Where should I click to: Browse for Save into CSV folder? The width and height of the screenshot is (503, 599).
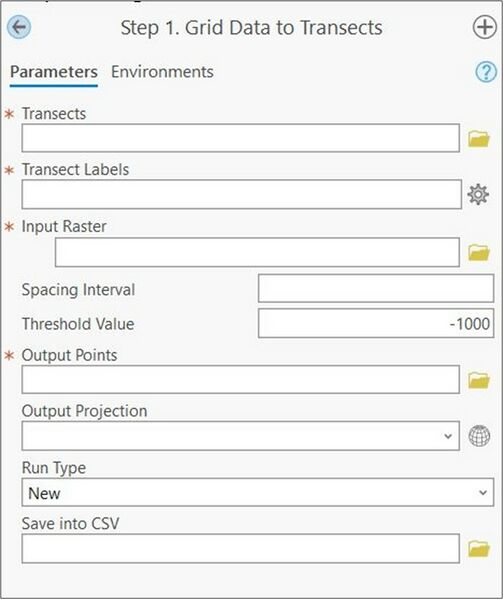pos(479,549)
